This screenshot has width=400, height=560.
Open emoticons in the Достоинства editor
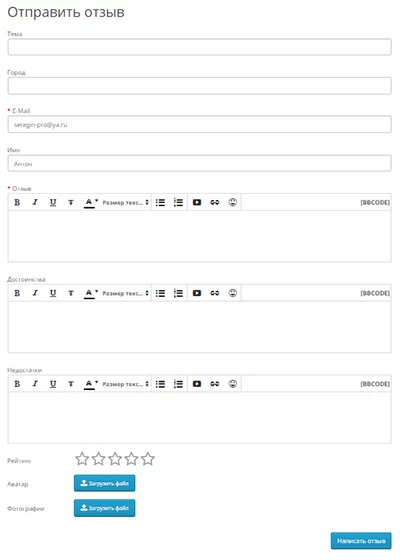tap(232, 293)
